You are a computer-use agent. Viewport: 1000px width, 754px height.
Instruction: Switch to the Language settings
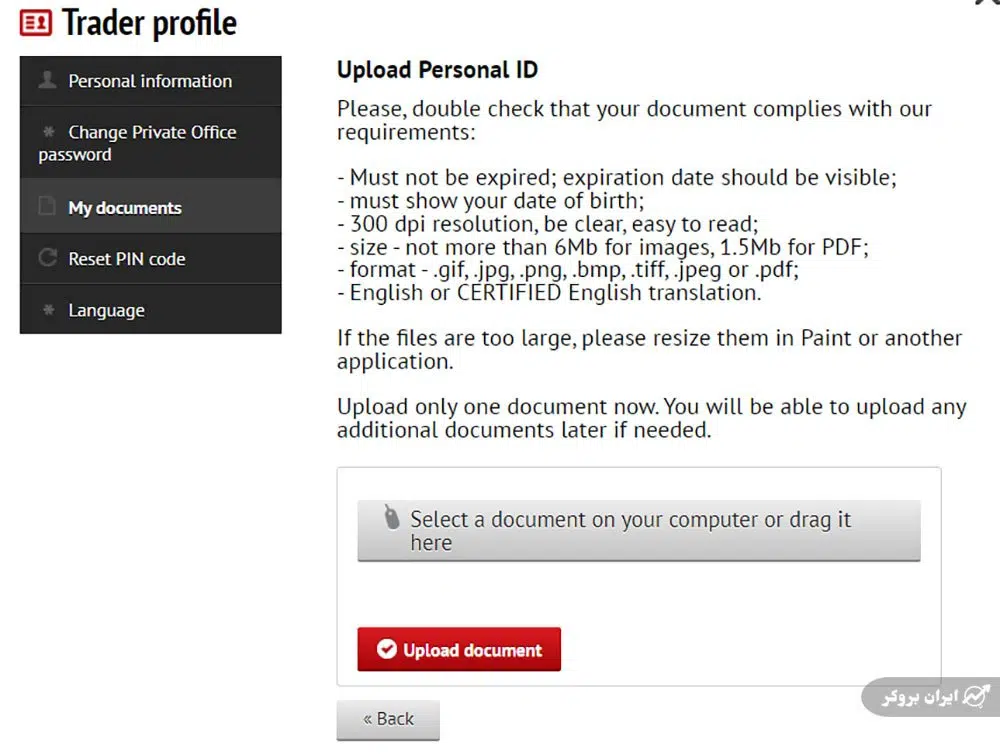coord(106,311)
